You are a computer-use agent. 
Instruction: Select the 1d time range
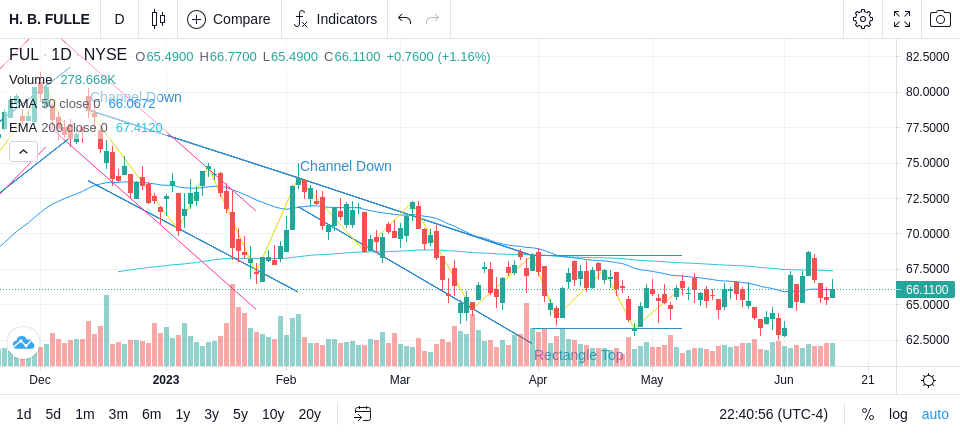pyautogui.click(x=23, y=414)
